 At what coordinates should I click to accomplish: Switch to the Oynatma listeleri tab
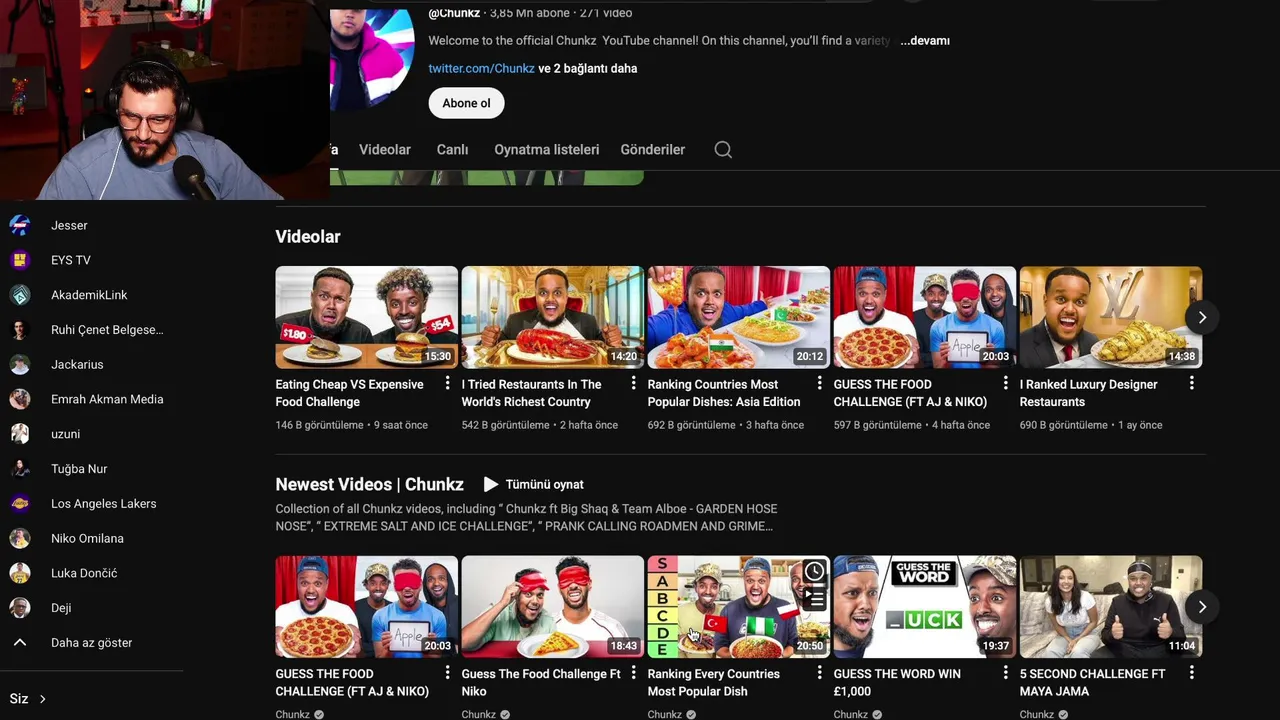[547, 150]
